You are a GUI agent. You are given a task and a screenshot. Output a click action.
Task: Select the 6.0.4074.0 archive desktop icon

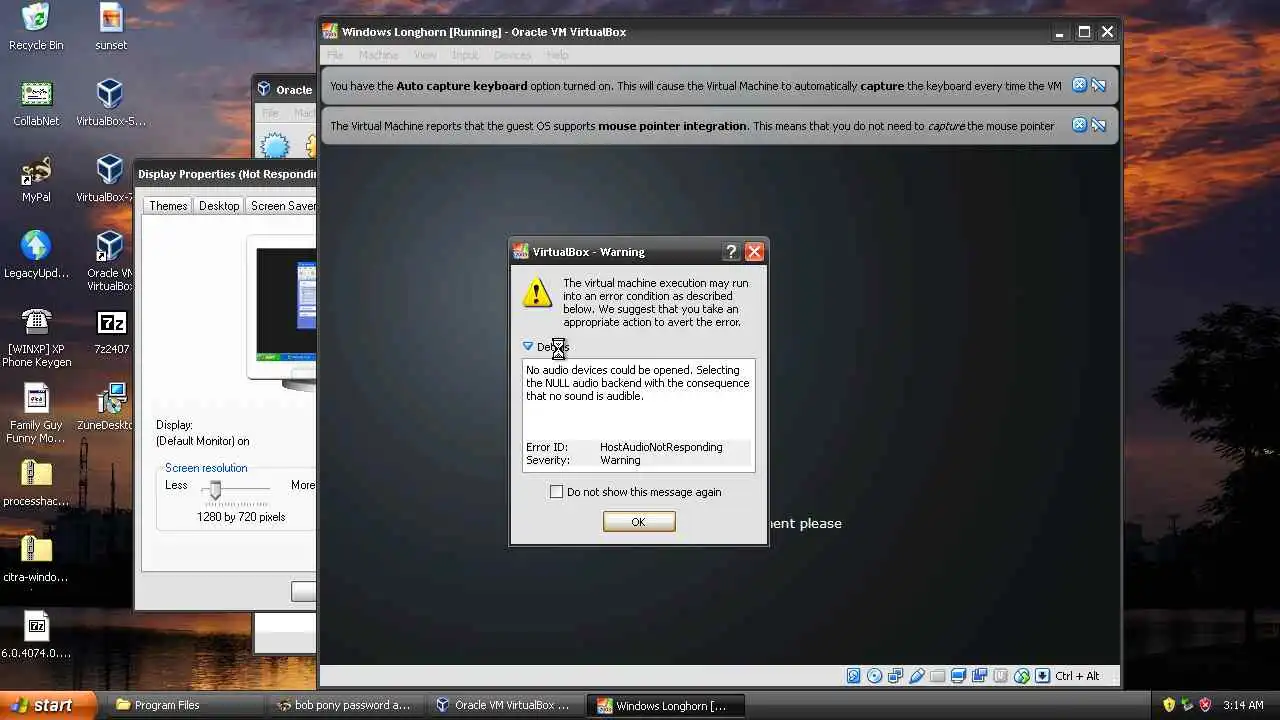pos(36,635)
